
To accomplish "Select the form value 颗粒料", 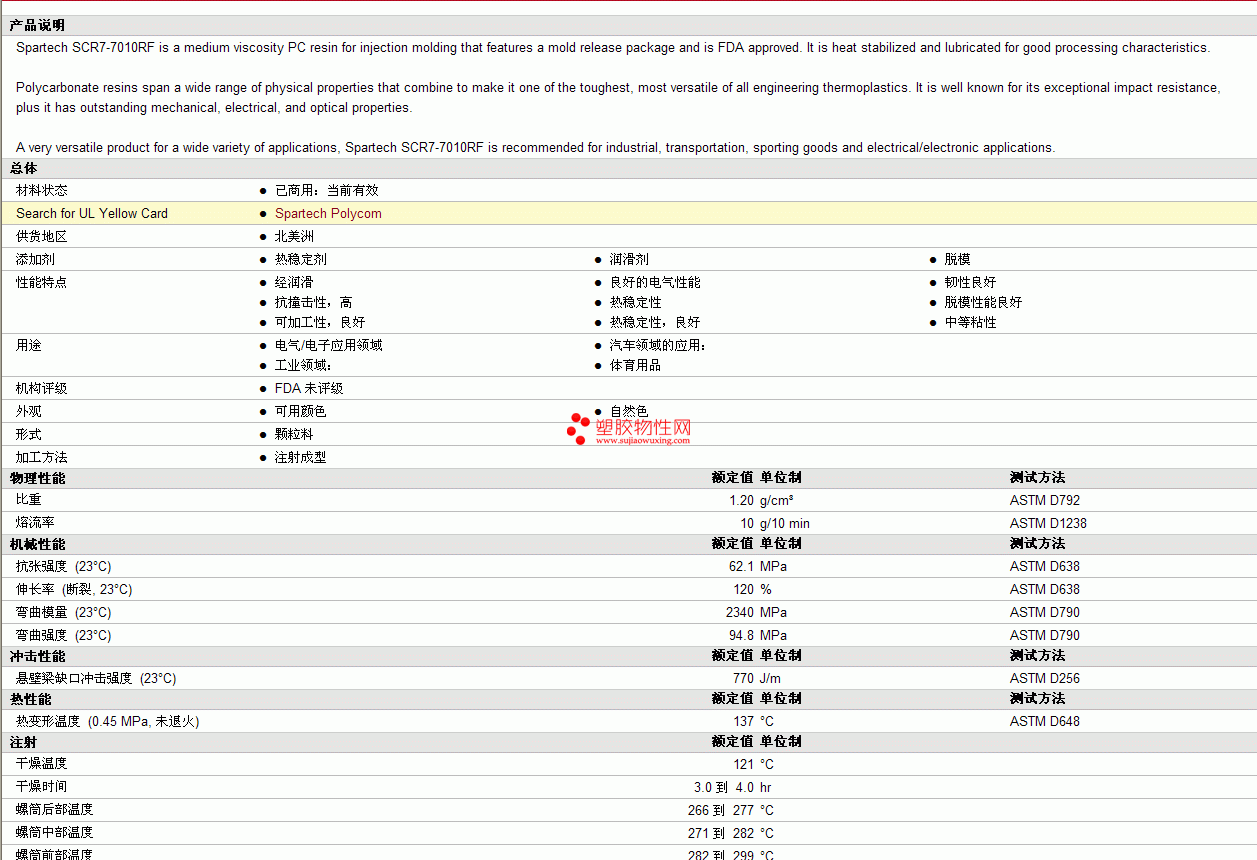I will (x=294, y=434).
